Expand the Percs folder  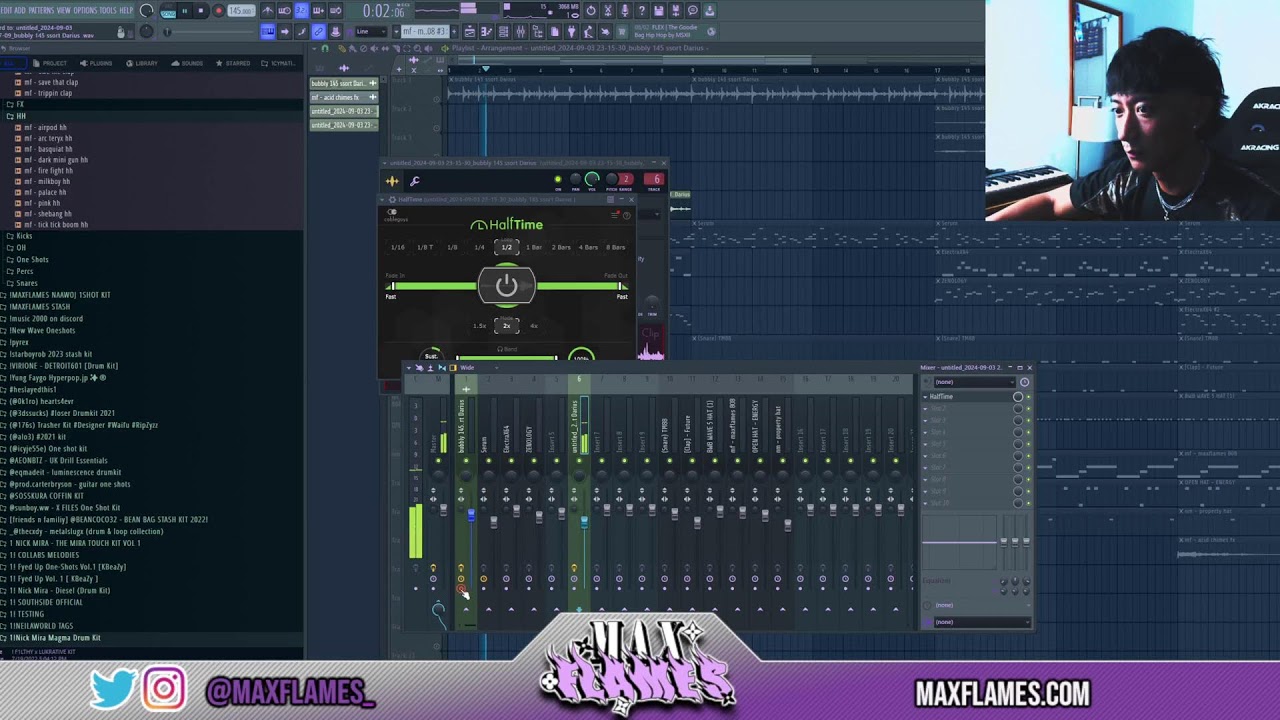(21, 272)
